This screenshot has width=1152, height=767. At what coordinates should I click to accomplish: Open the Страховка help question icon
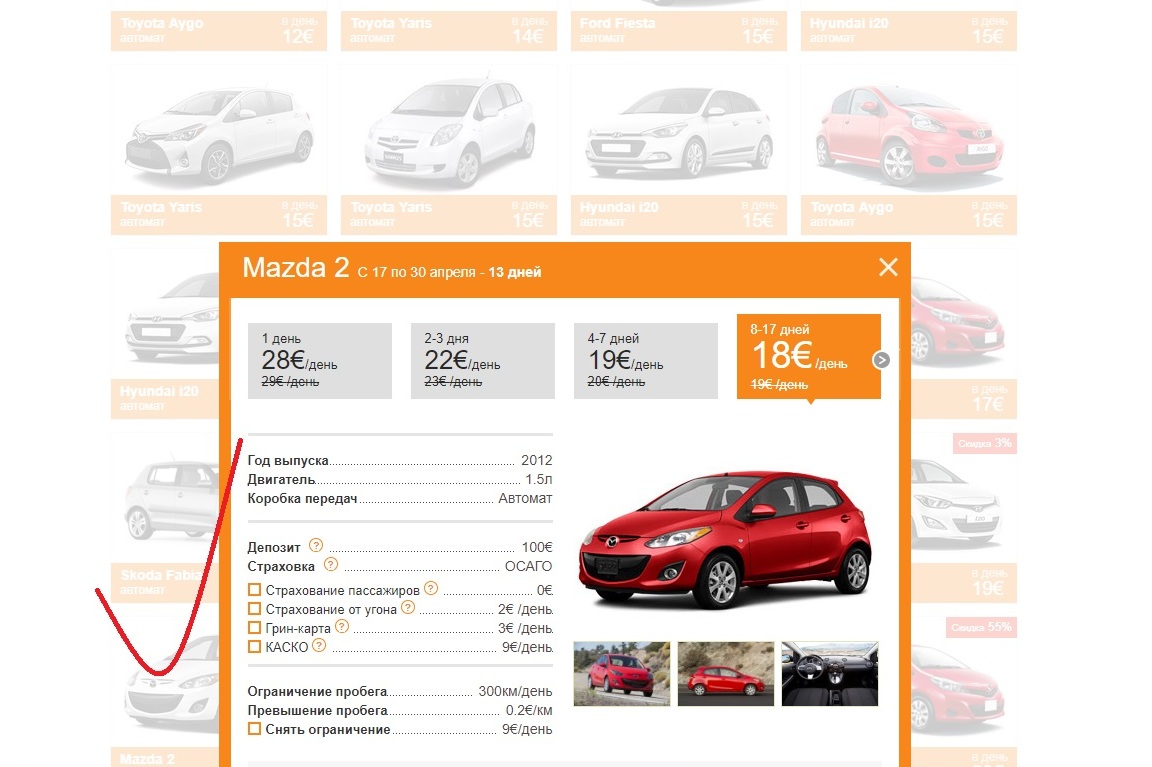pos(331,564)
